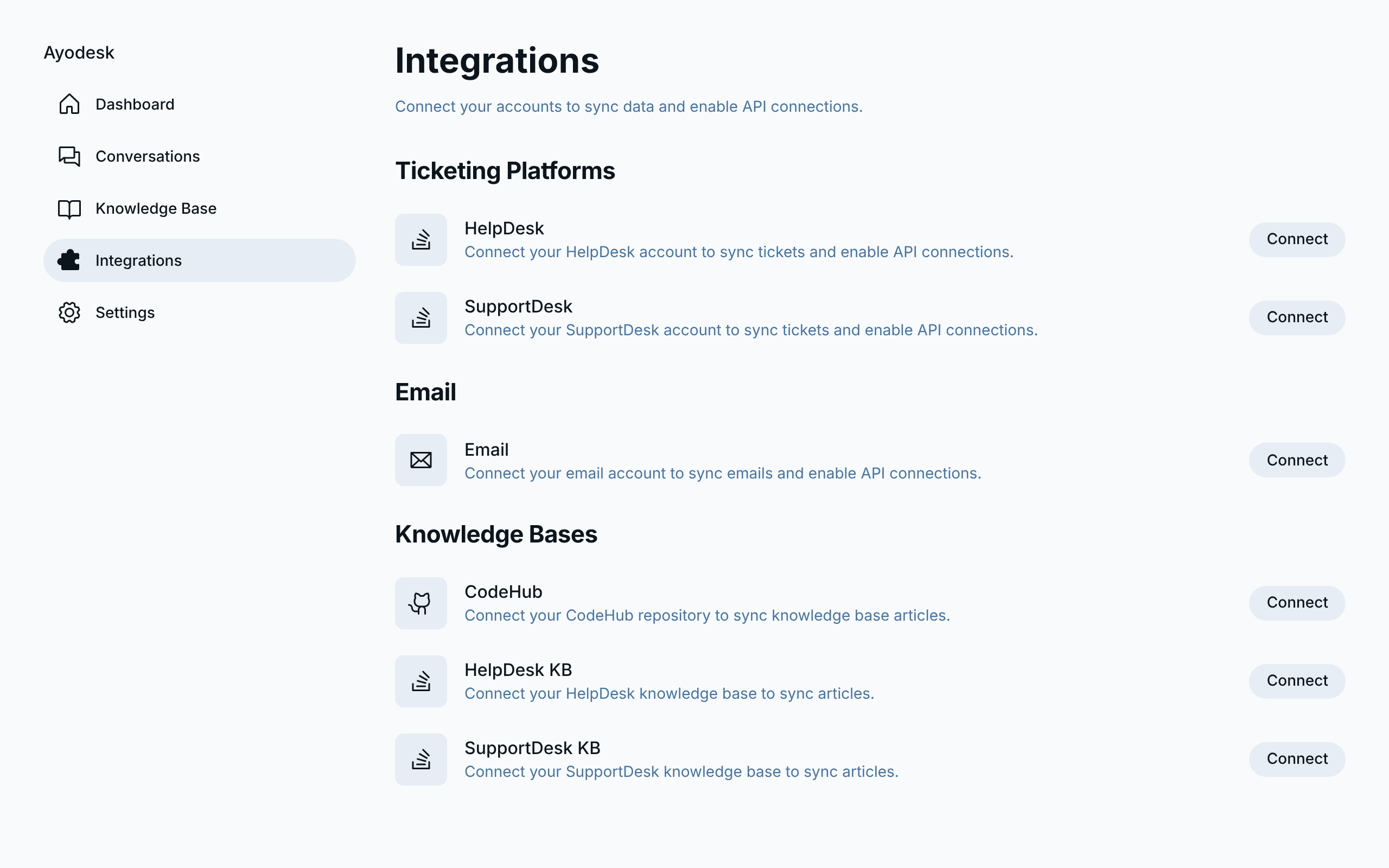Click the Dashboard home icon
The image size is (1389, 868).
click(69, 104)
